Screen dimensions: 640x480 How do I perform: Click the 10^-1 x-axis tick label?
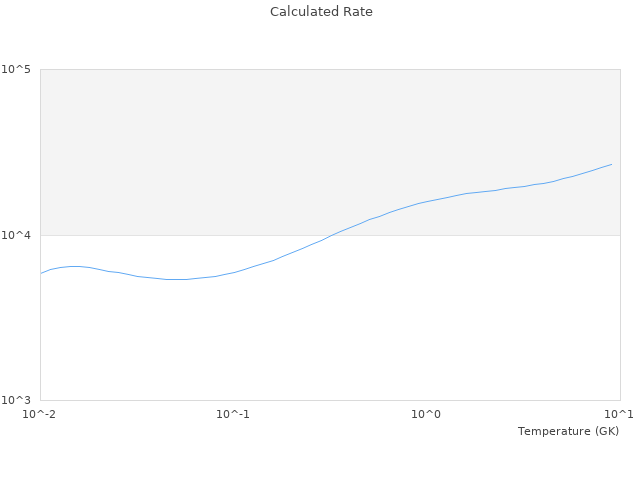point(233,414)
